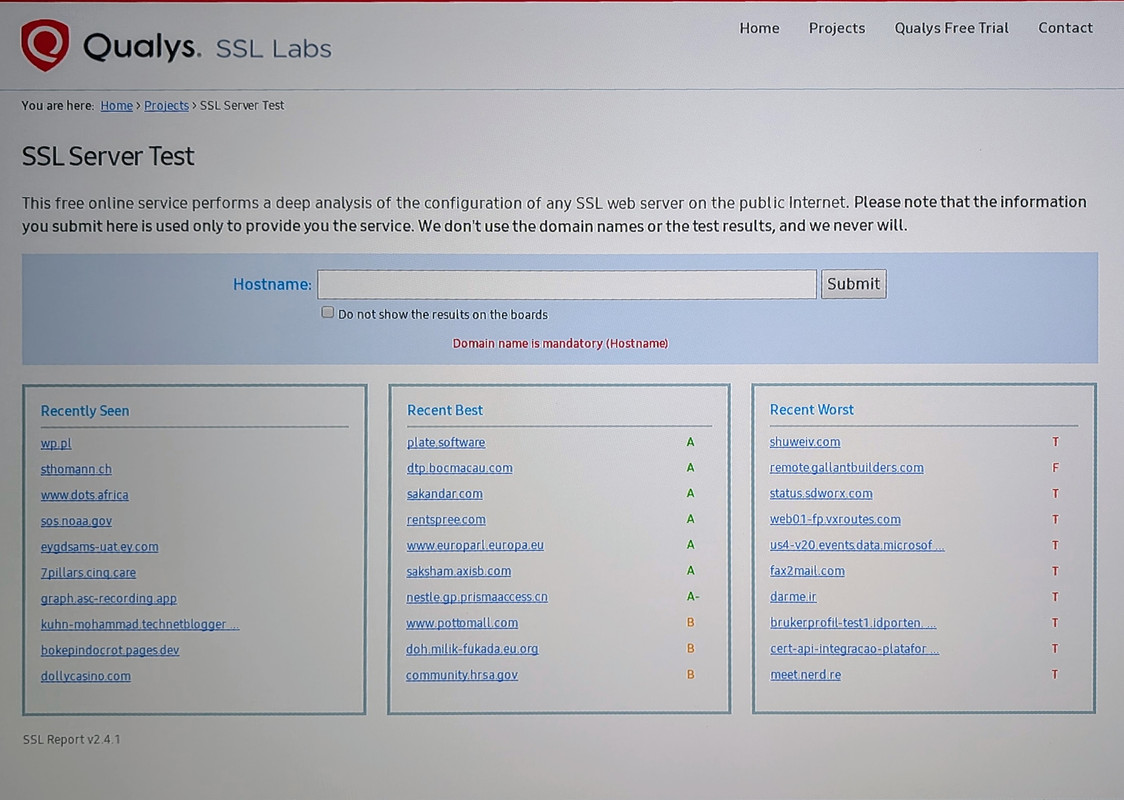Open darme.ir link
1124x800 pixels.
(793, 596)
